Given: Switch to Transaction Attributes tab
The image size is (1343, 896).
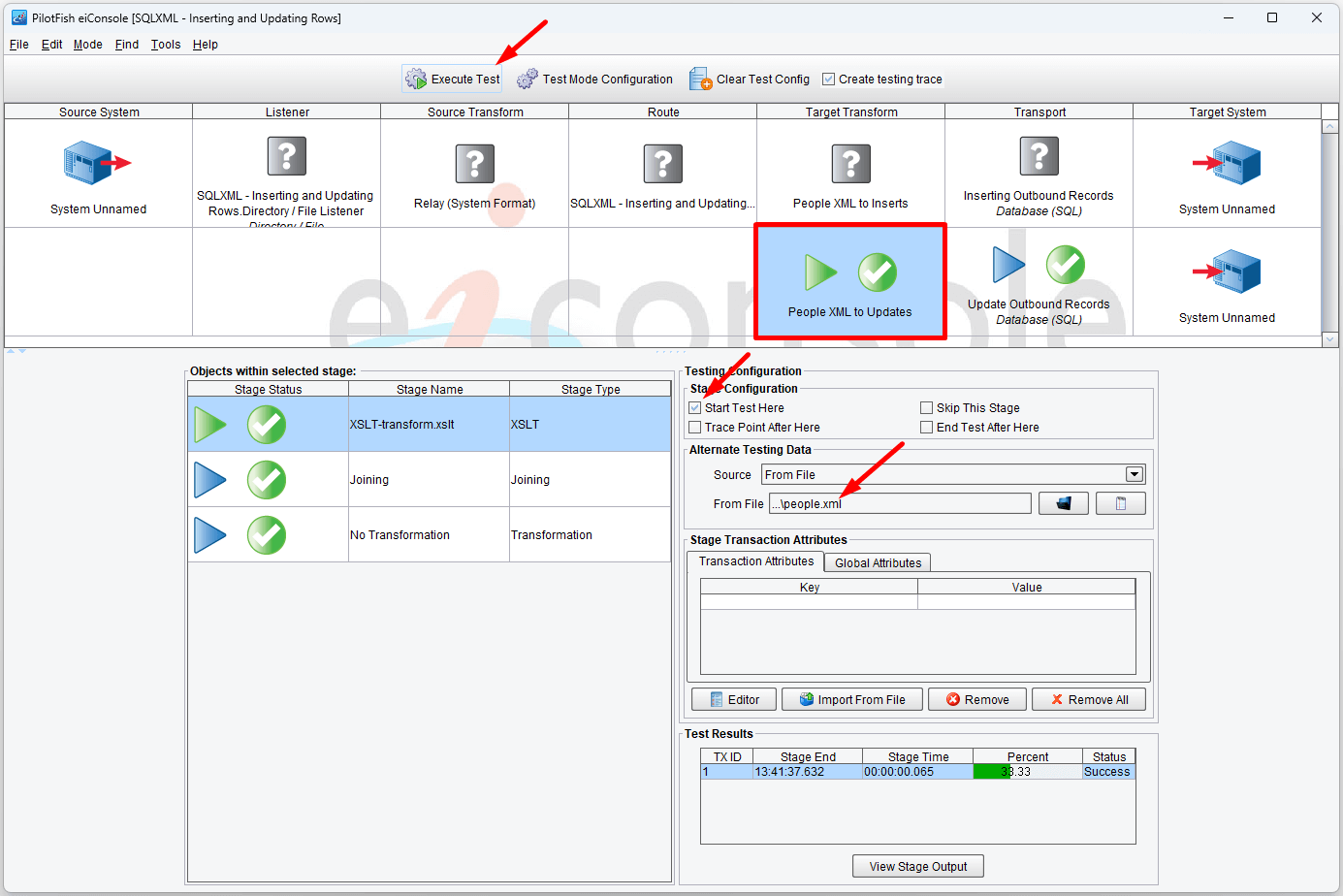Looking at the screenshot, I should [x=756, y=561].
